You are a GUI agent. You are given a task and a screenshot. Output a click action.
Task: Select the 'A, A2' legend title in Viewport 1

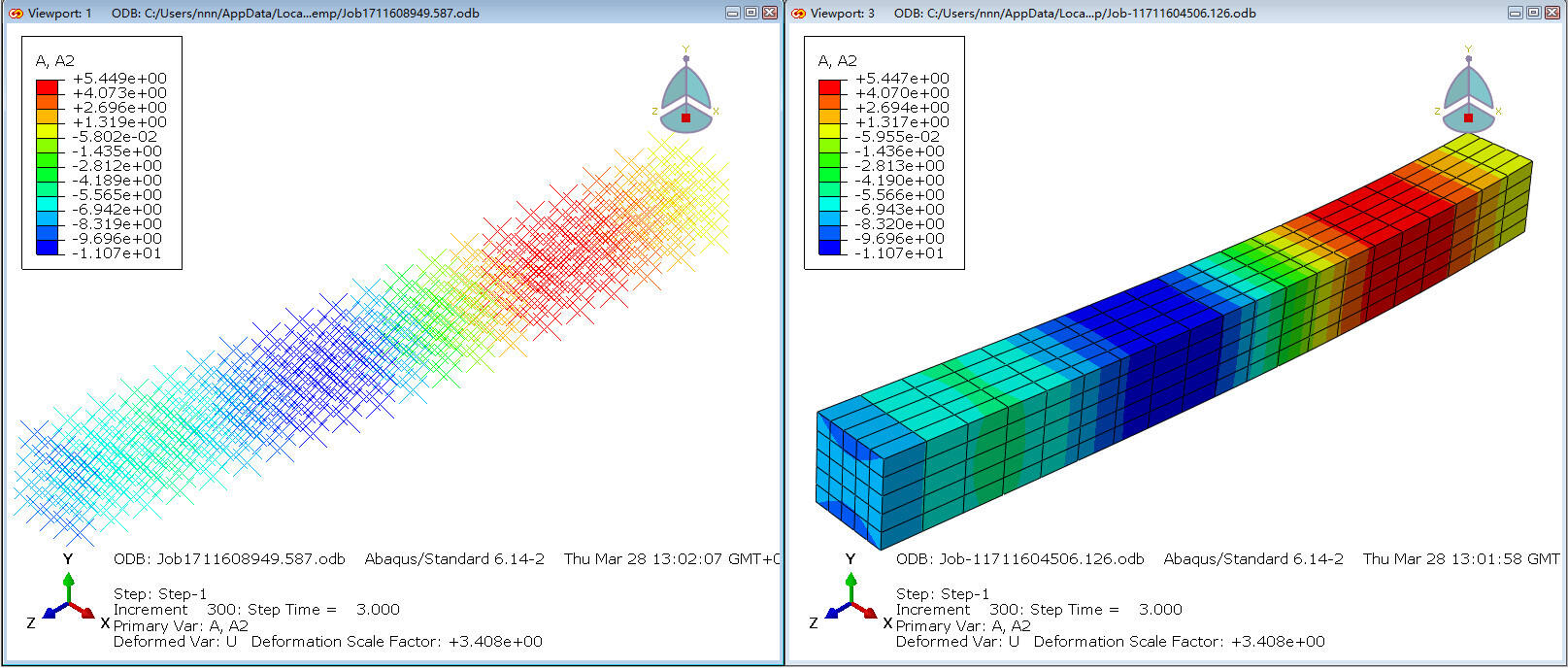click(x=55, y=60)
